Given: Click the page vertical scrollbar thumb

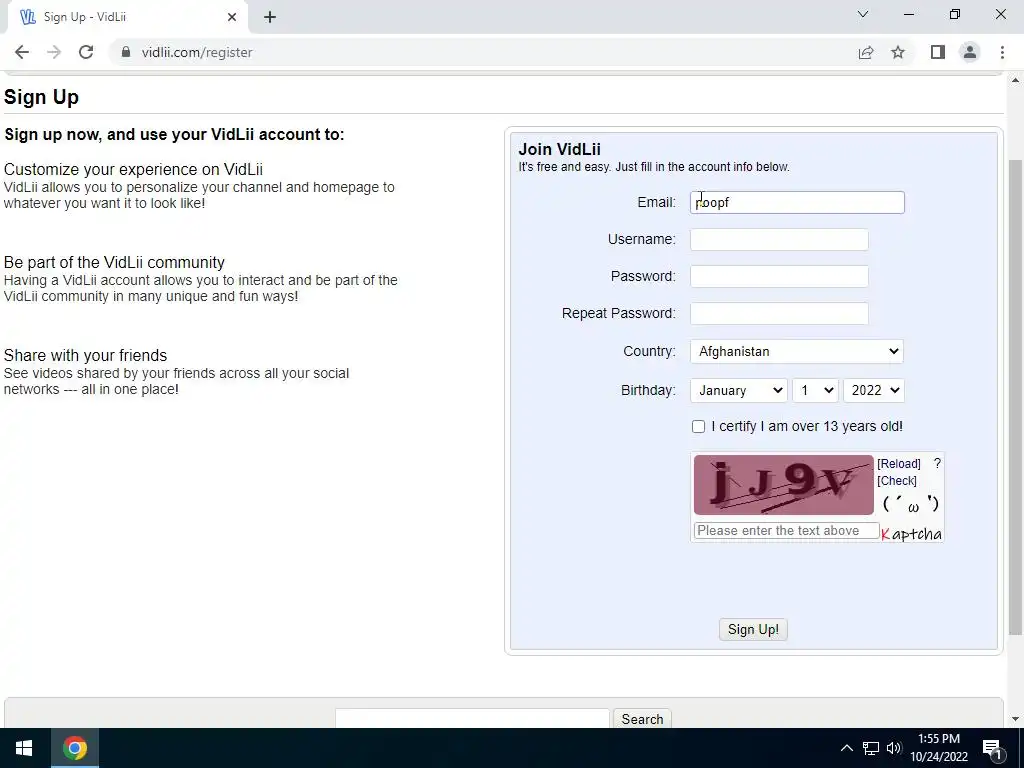Looking at the screenshot, I should tap(1015, 397).
